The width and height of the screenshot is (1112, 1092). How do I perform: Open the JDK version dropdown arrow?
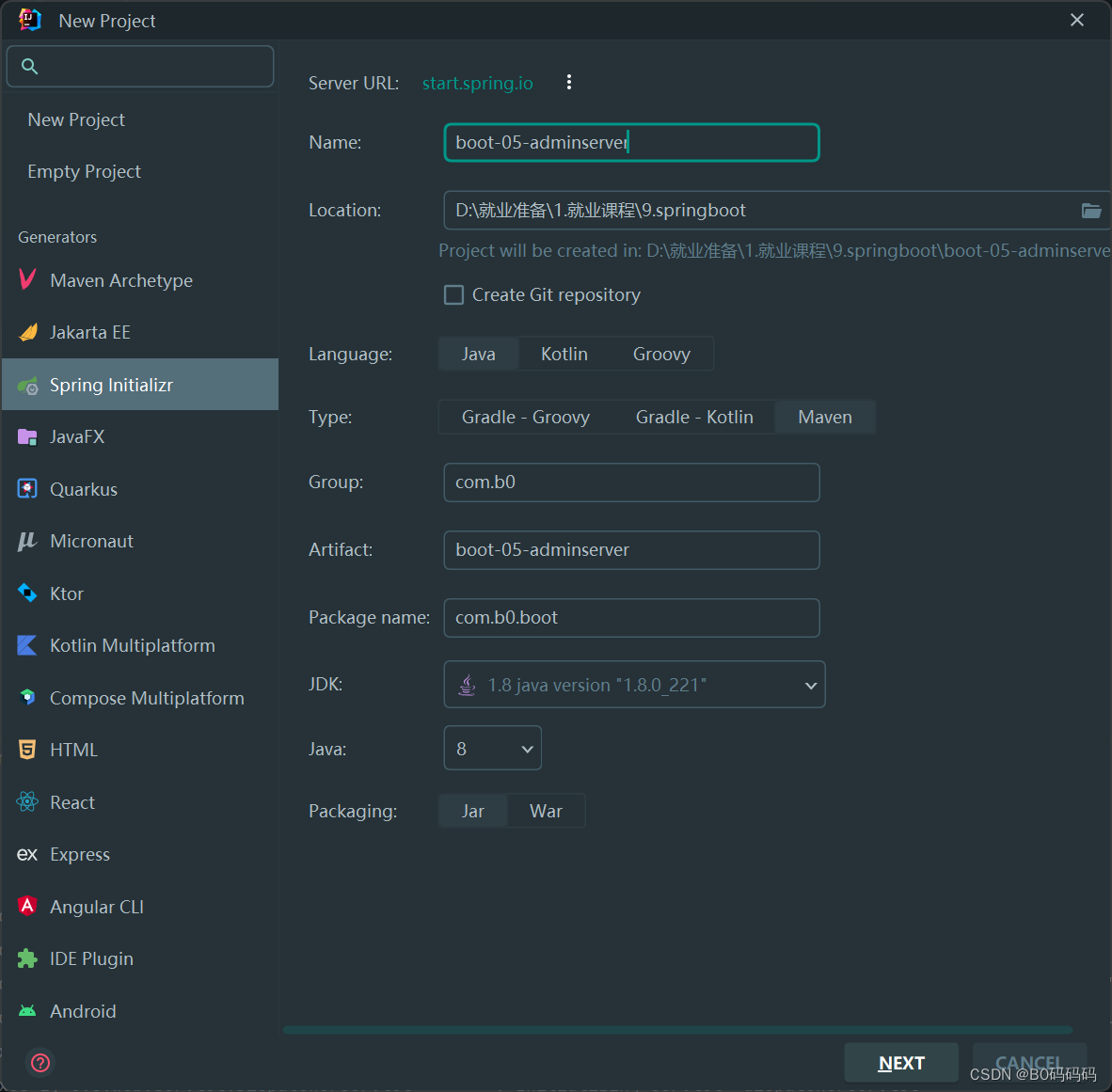811,686
